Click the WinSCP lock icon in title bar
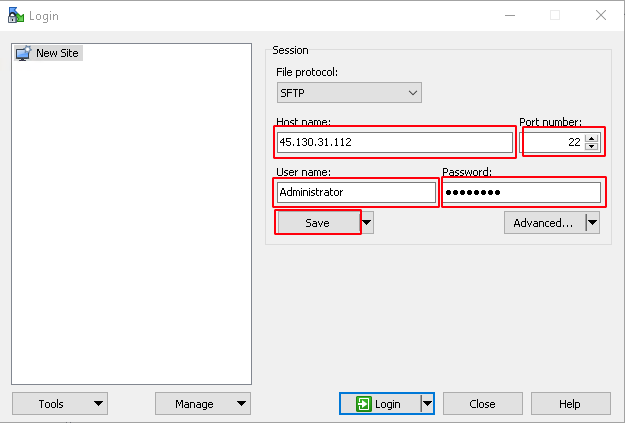The height and width of the screenshot is (423, 625). pyautogui.click(x=15, y=15)
